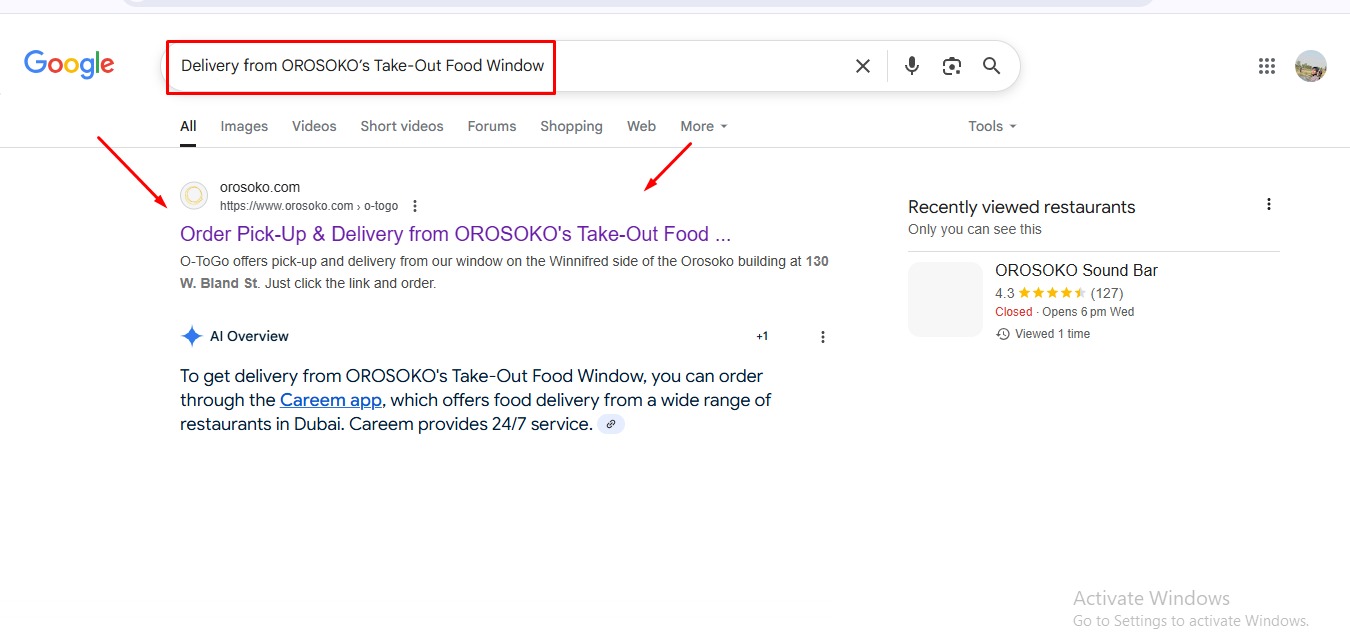Image resolution: width=1350 pixels, height=632 pixels.
Task: Open Recently viewed restaurants options menu
Action: coord(1268,204)
